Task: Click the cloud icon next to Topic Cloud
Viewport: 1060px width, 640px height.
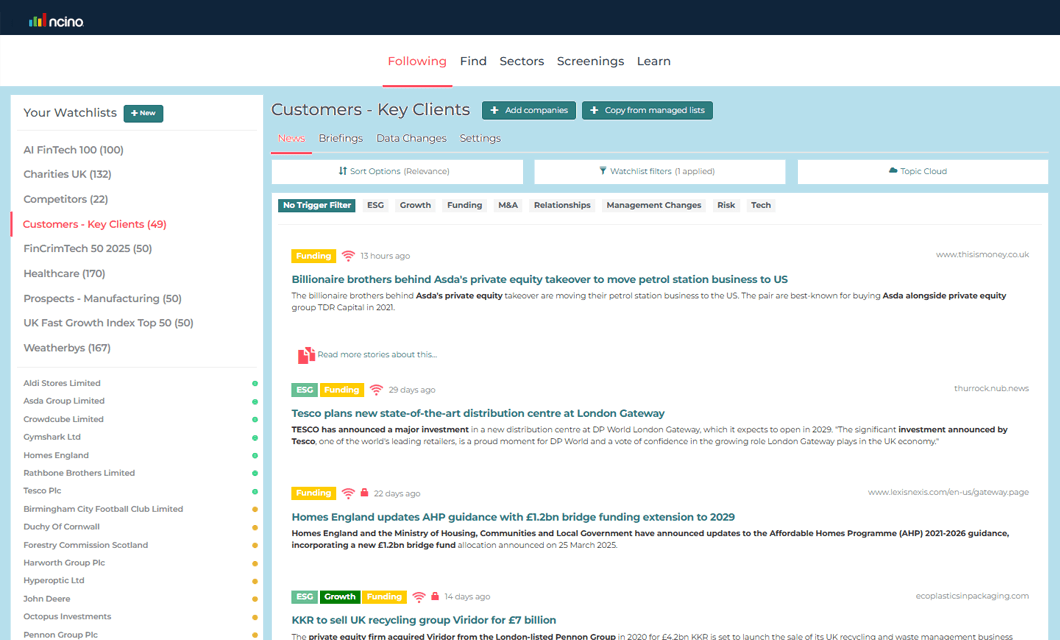Action: (893, 171)
